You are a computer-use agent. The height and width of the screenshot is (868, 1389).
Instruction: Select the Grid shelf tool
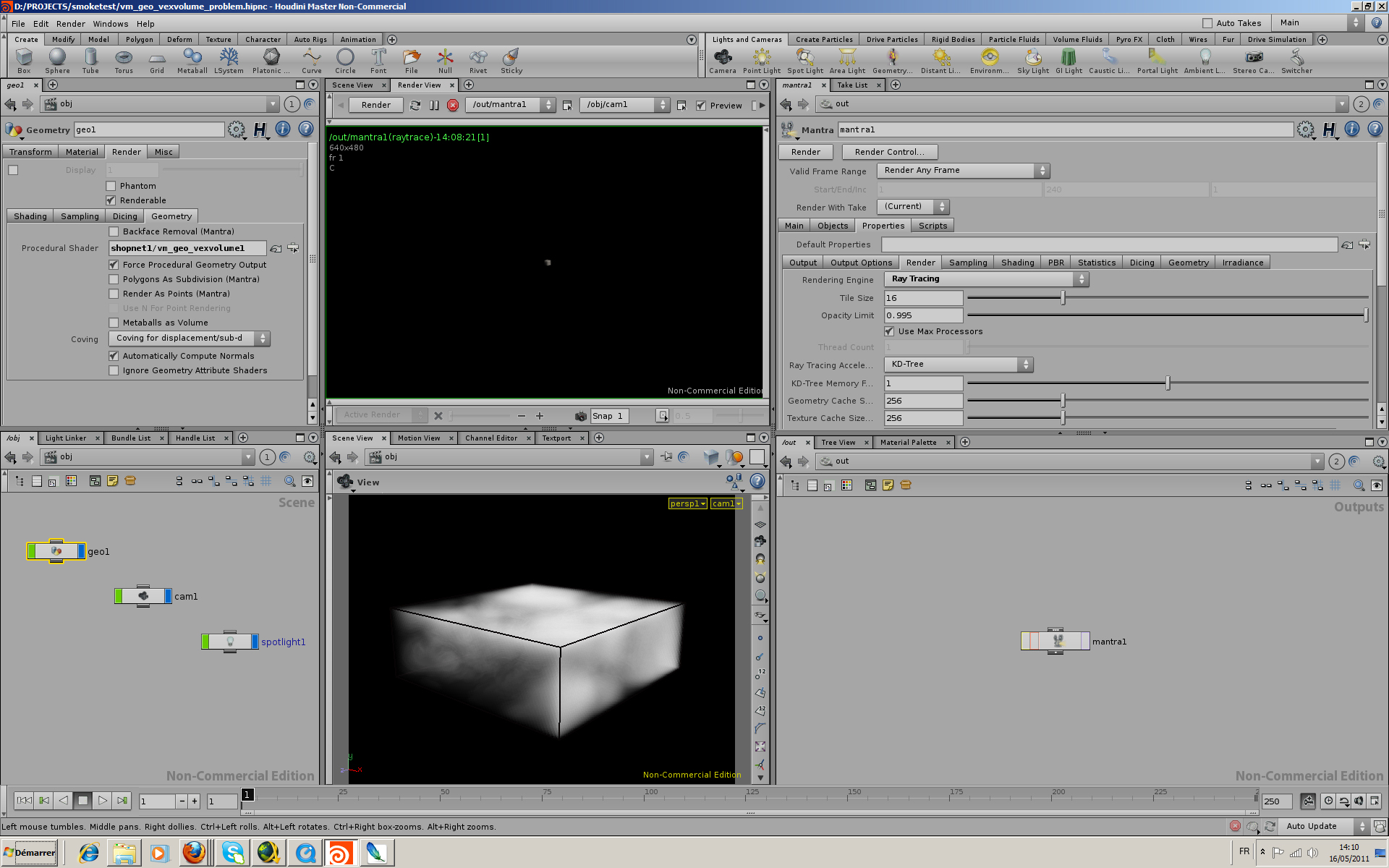(x=157, y=61)
